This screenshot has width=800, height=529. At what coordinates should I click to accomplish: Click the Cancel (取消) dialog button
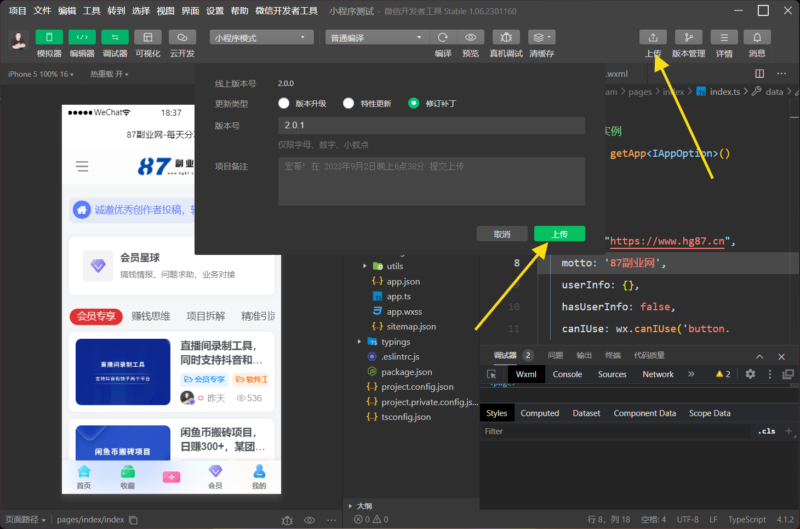(x=502, y=234)
